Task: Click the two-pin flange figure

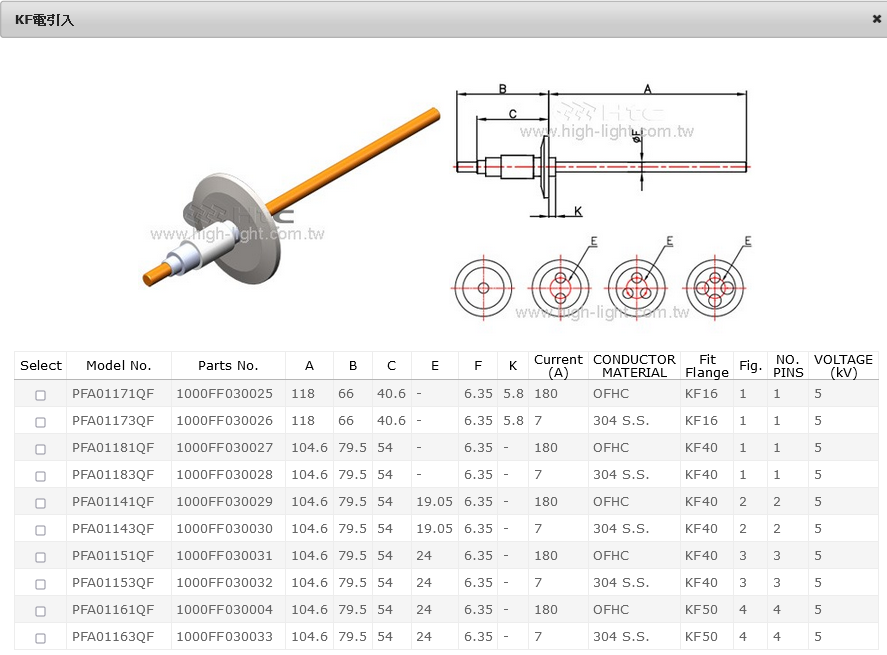Action: tap(560, 288)
